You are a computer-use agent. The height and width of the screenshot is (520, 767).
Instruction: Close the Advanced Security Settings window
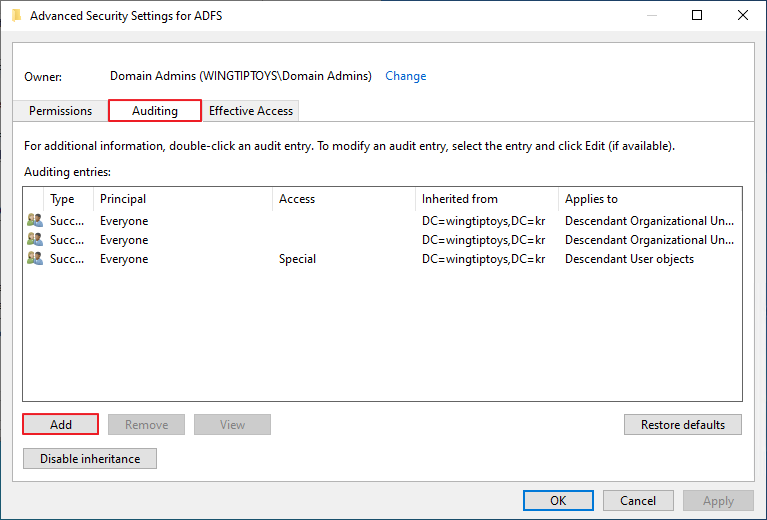pyautogui.click(x=743, y=15)
